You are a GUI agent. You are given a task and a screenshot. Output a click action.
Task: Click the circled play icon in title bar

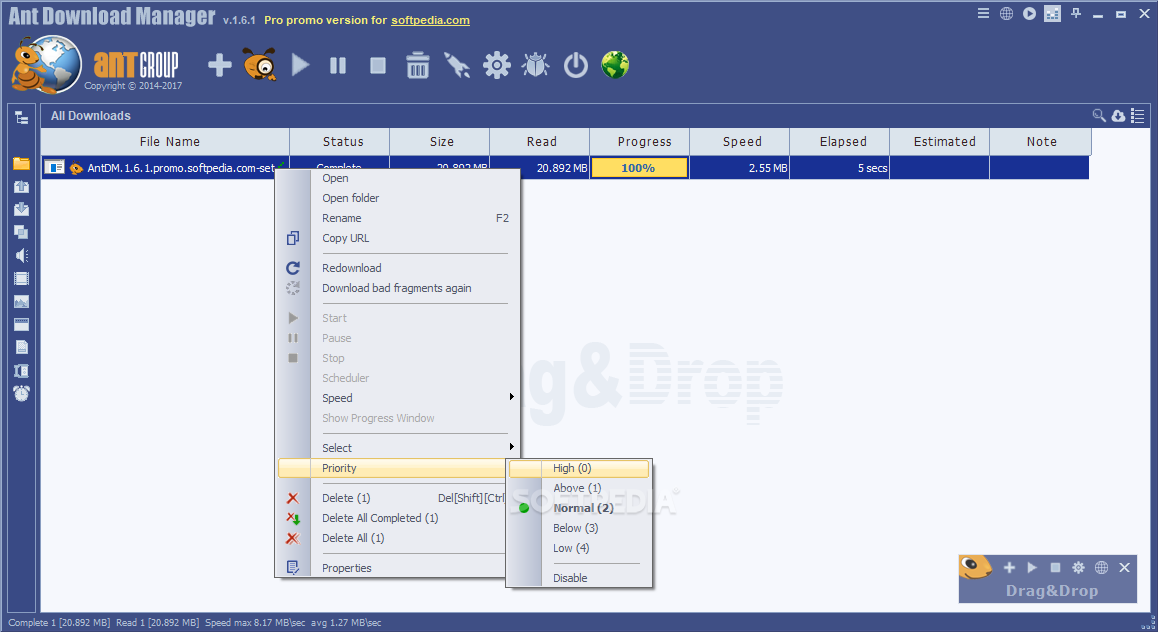[1029, 13]
